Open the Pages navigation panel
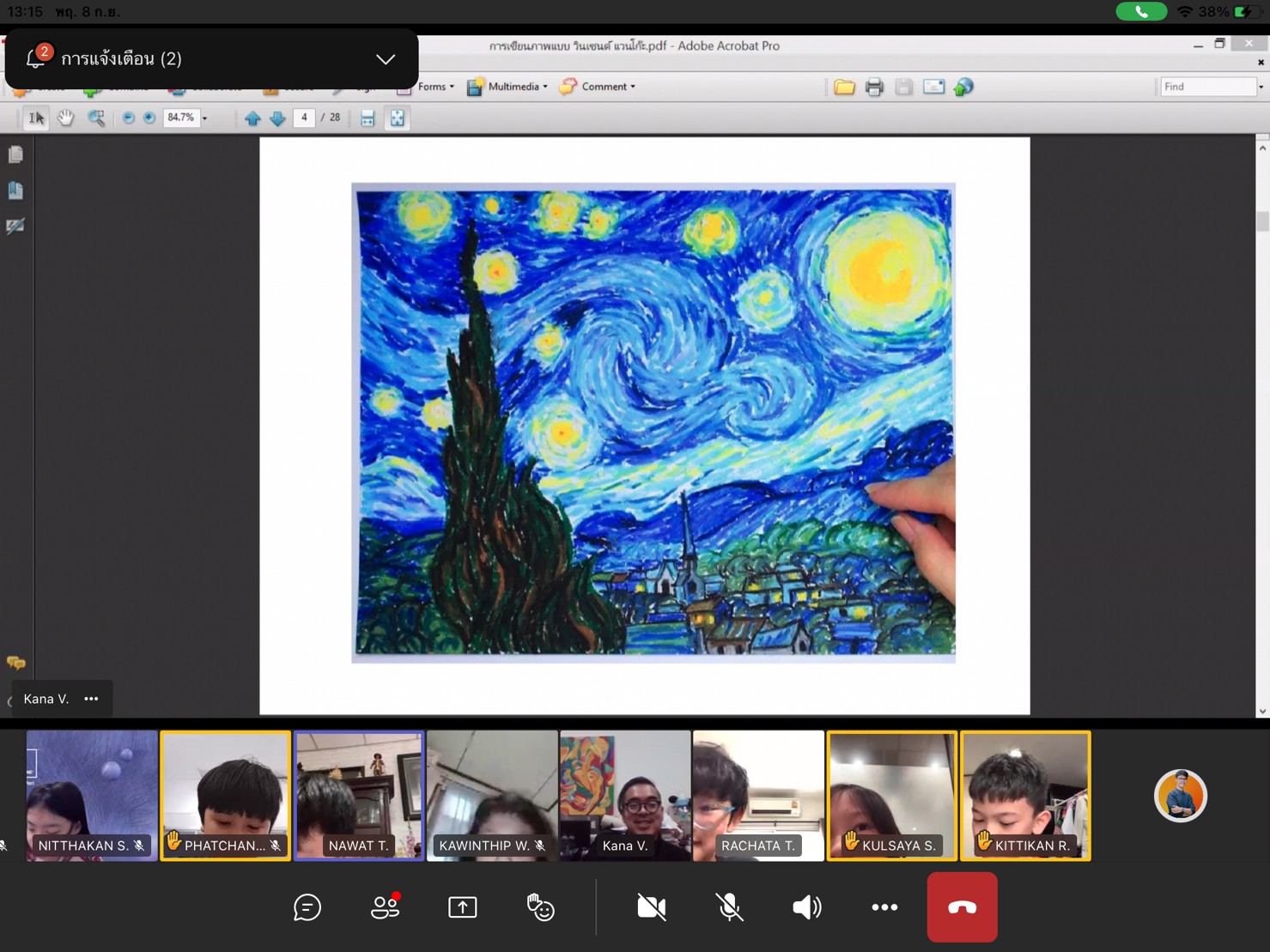This screenshot has height=952, width=1270. [15, 155]
